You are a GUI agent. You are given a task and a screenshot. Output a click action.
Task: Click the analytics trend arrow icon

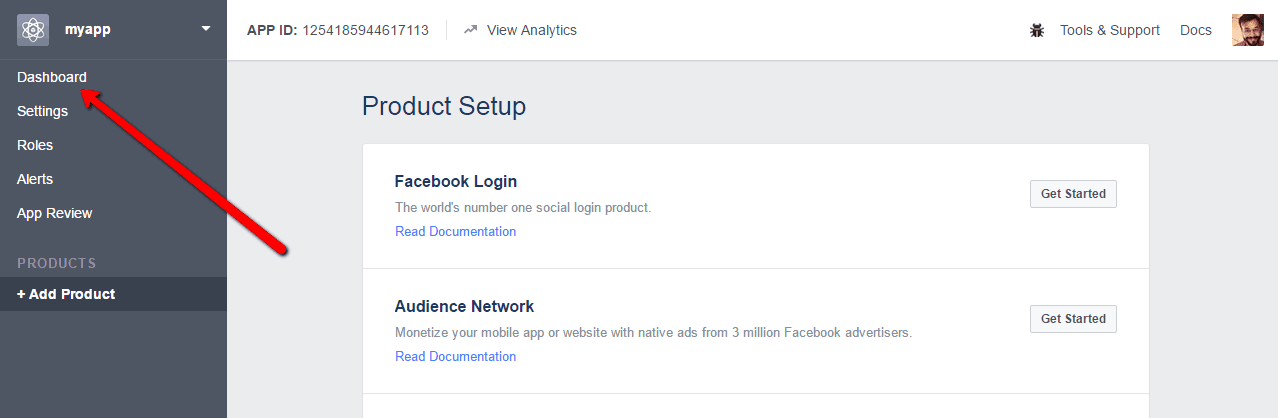(471, 30)
